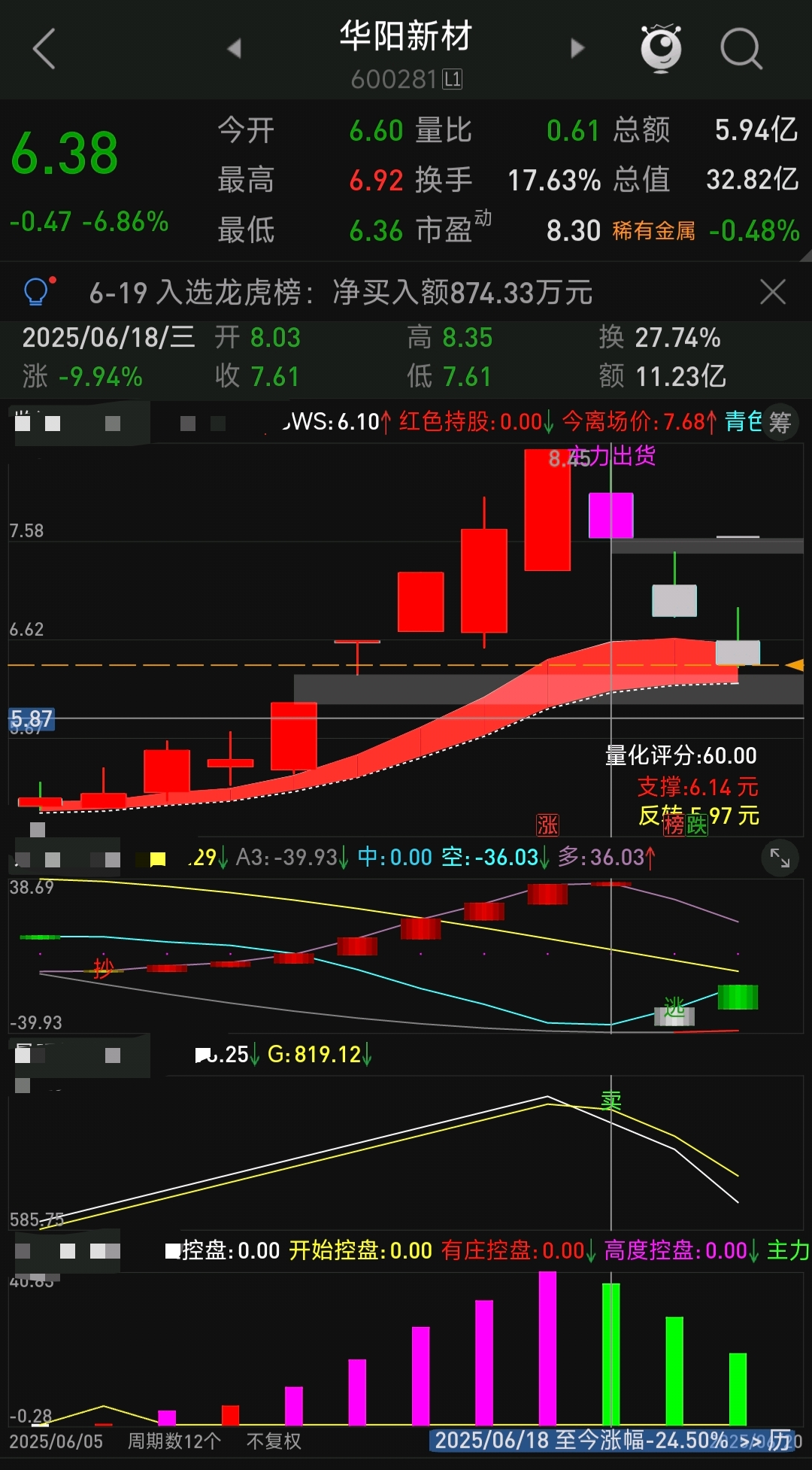Expand indicator panel with diagonal arrows icon

(x=780, y=858)
